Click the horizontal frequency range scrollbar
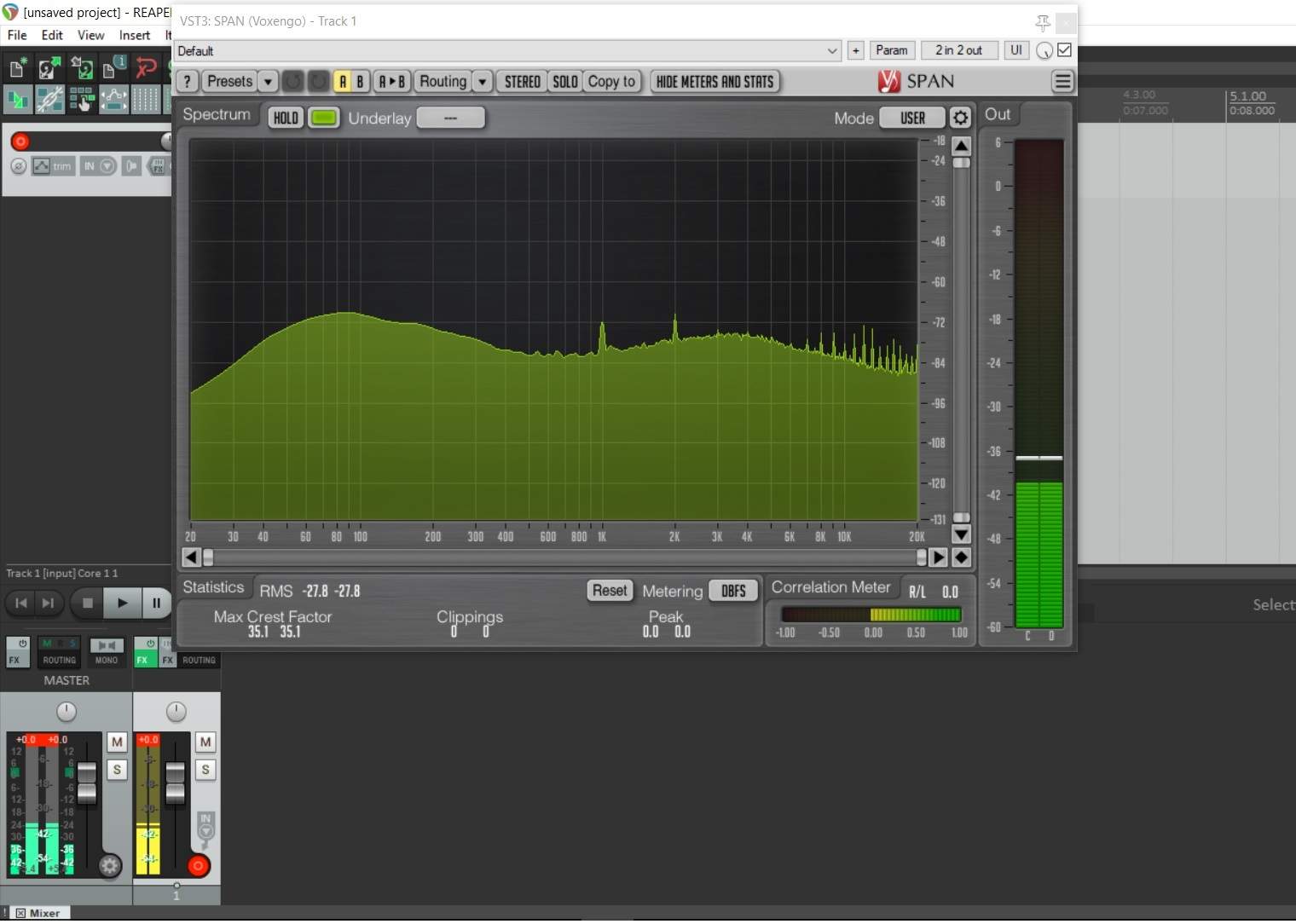The image size is (1296, 924). [564, 557]
